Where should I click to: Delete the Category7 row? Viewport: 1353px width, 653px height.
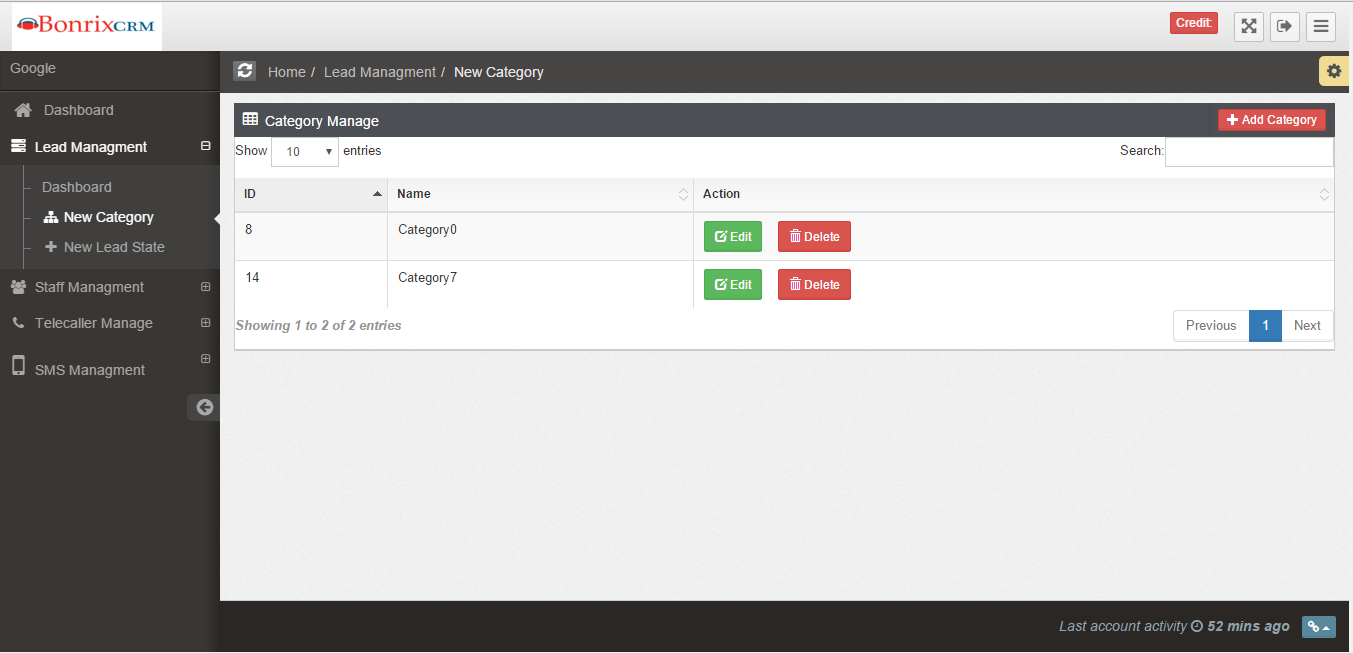pos(814,285)
